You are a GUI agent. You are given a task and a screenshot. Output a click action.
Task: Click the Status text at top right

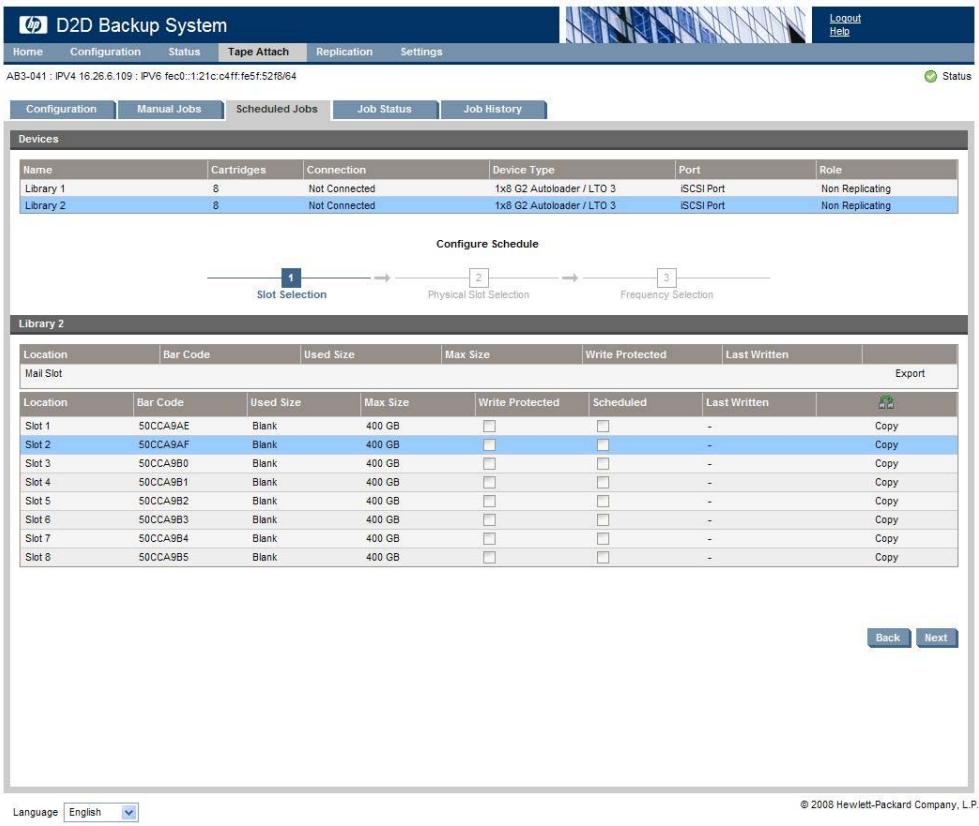(957, 76)
